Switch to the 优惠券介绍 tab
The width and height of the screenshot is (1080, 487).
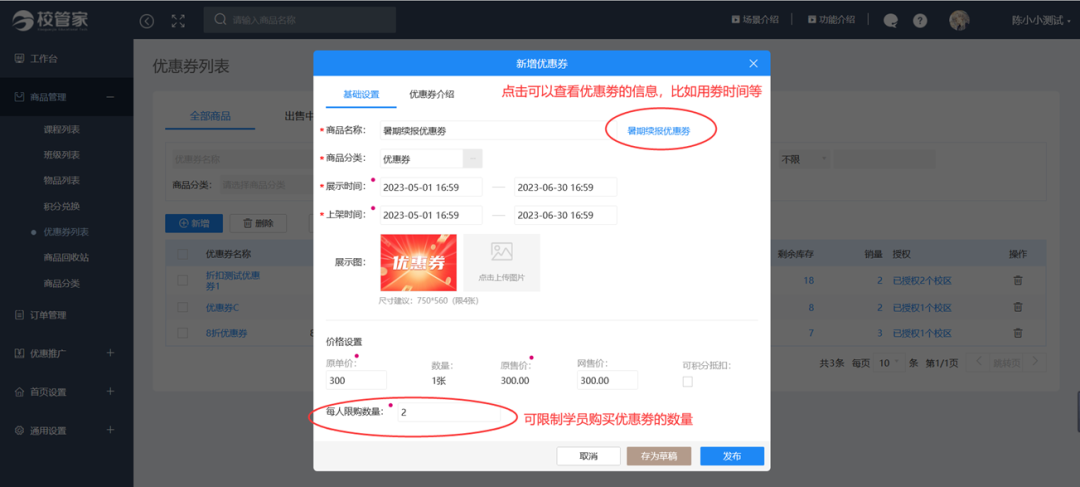(x=431, y=94)
